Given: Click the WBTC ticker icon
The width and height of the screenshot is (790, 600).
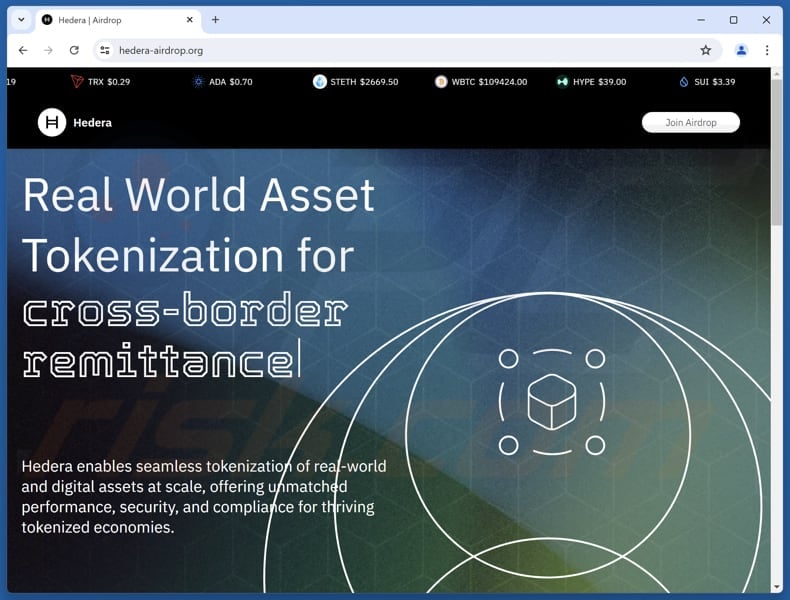Looking at the screenshot, I should (x=441, y=82).
